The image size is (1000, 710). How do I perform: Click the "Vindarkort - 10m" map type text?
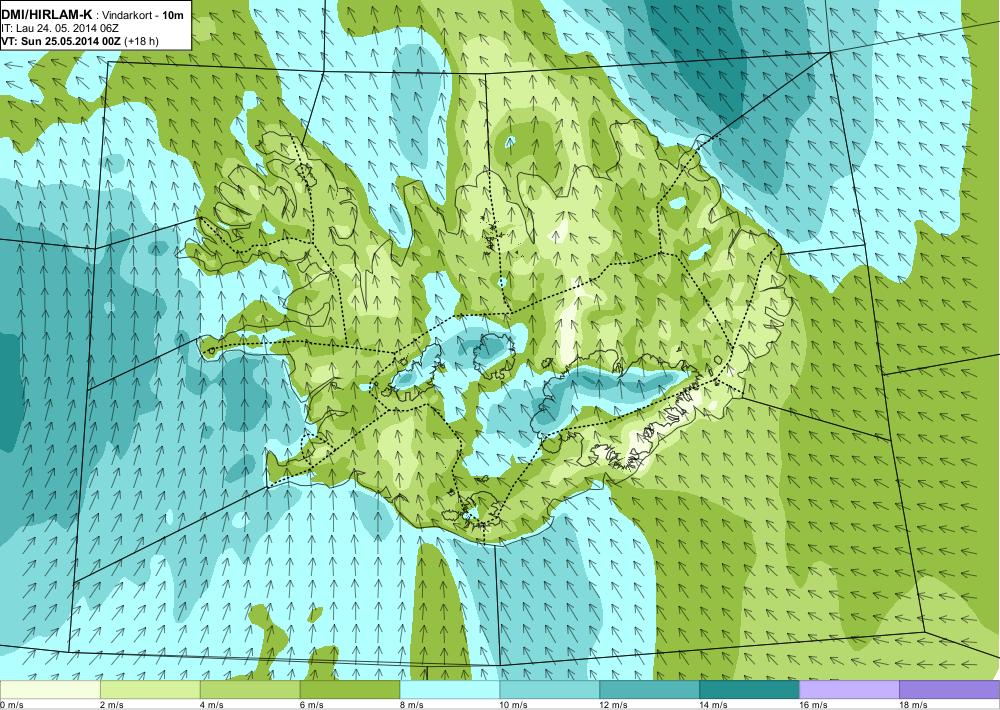143,14
